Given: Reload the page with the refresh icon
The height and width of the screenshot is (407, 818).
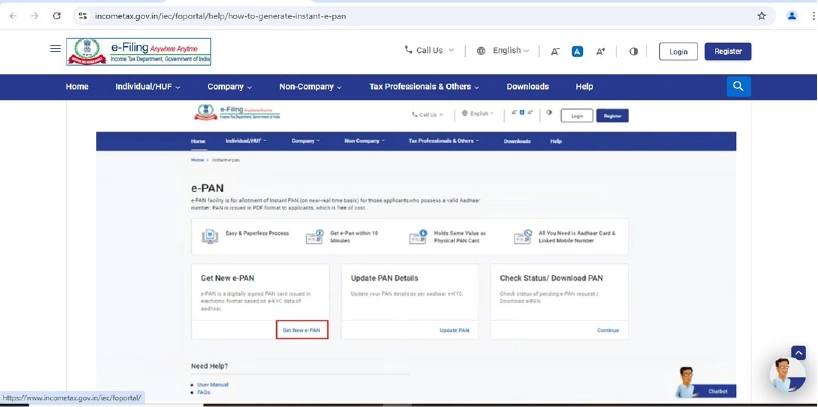Looking at the screenshot, I should [x=57, y=16].
